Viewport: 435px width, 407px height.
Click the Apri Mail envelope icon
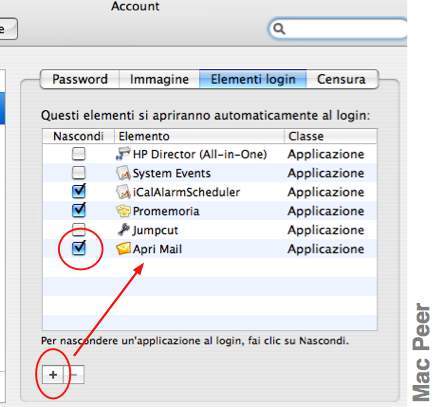pyautogui.click(x=123, y=249)
